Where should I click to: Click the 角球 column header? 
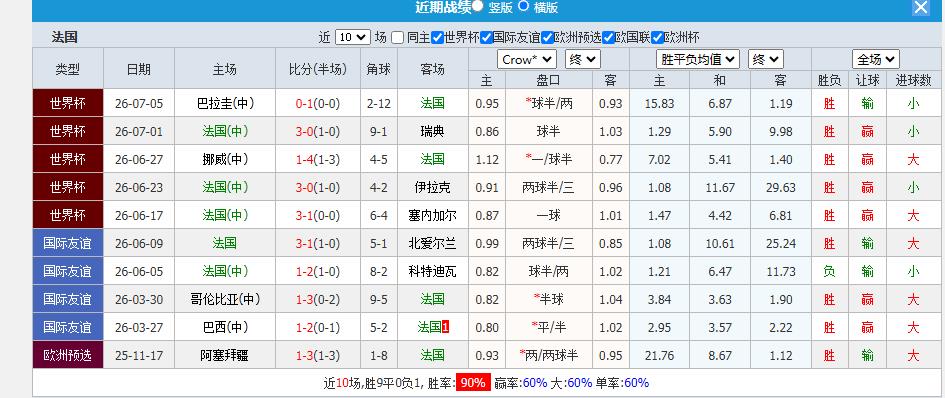[x=379, y=69]
